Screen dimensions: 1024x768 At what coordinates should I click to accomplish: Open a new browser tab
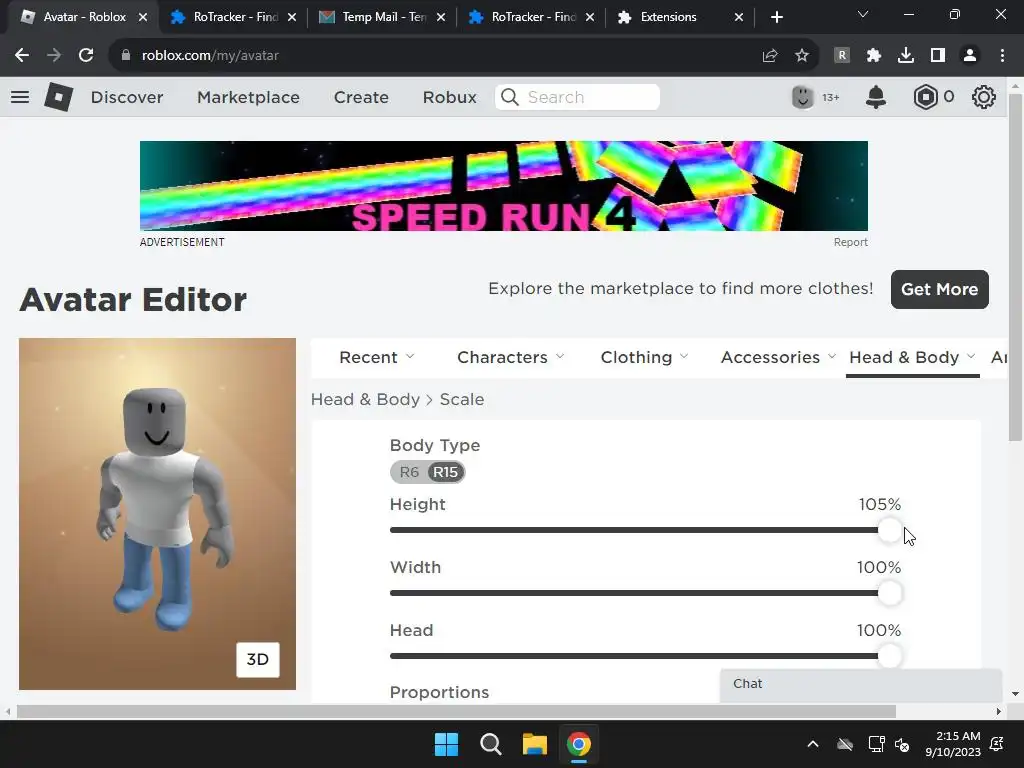[776, 17]
